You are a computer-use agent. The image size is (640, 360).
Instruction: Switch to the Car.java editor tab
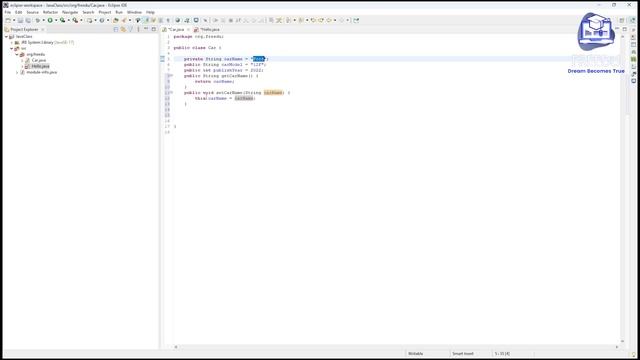point(176,29)
